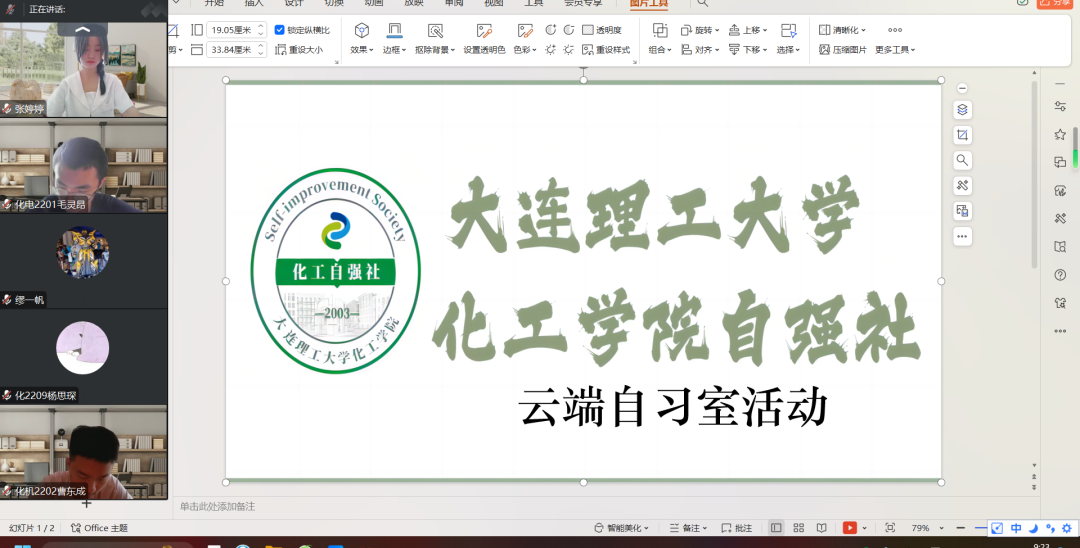
Task: Click the book icon in the right sidebar
Action: [x=1060, y=246]
